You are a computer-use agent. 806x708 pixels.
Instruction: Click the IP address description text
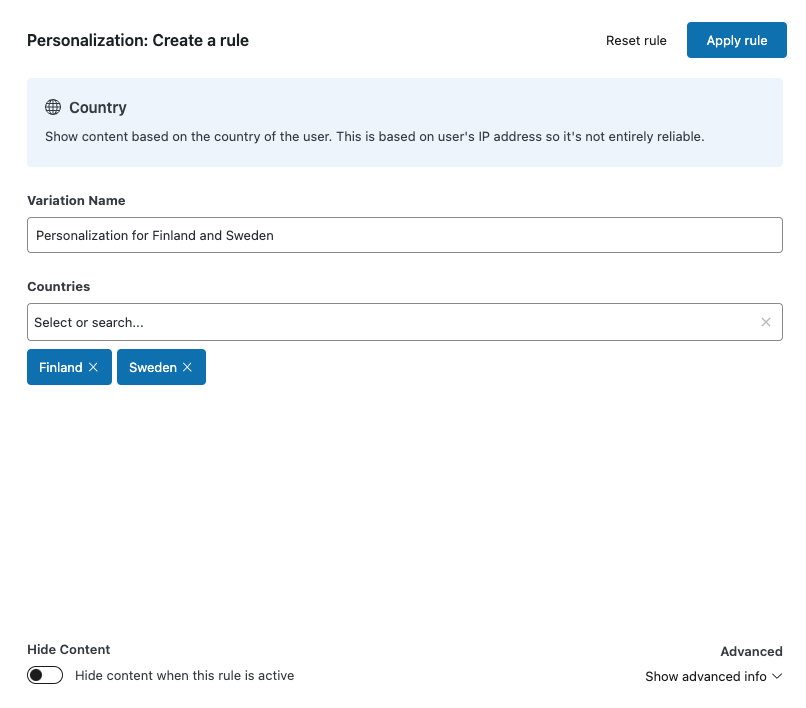375,136
